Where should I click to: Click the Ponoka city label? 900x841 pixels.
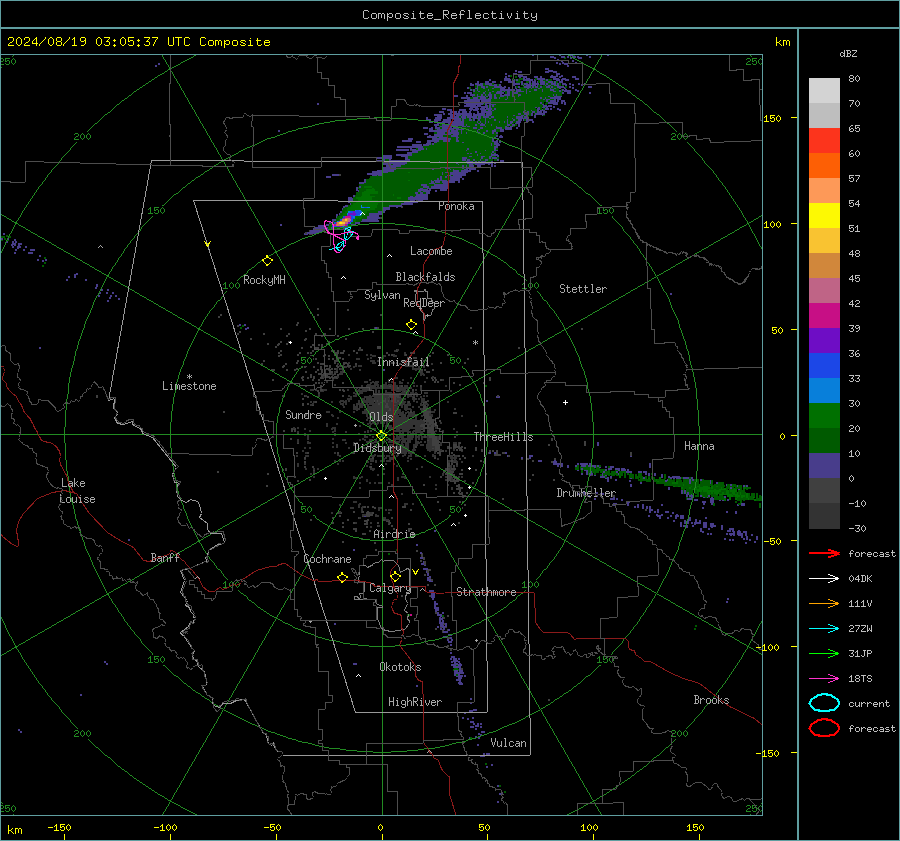[x=456, y=206]
